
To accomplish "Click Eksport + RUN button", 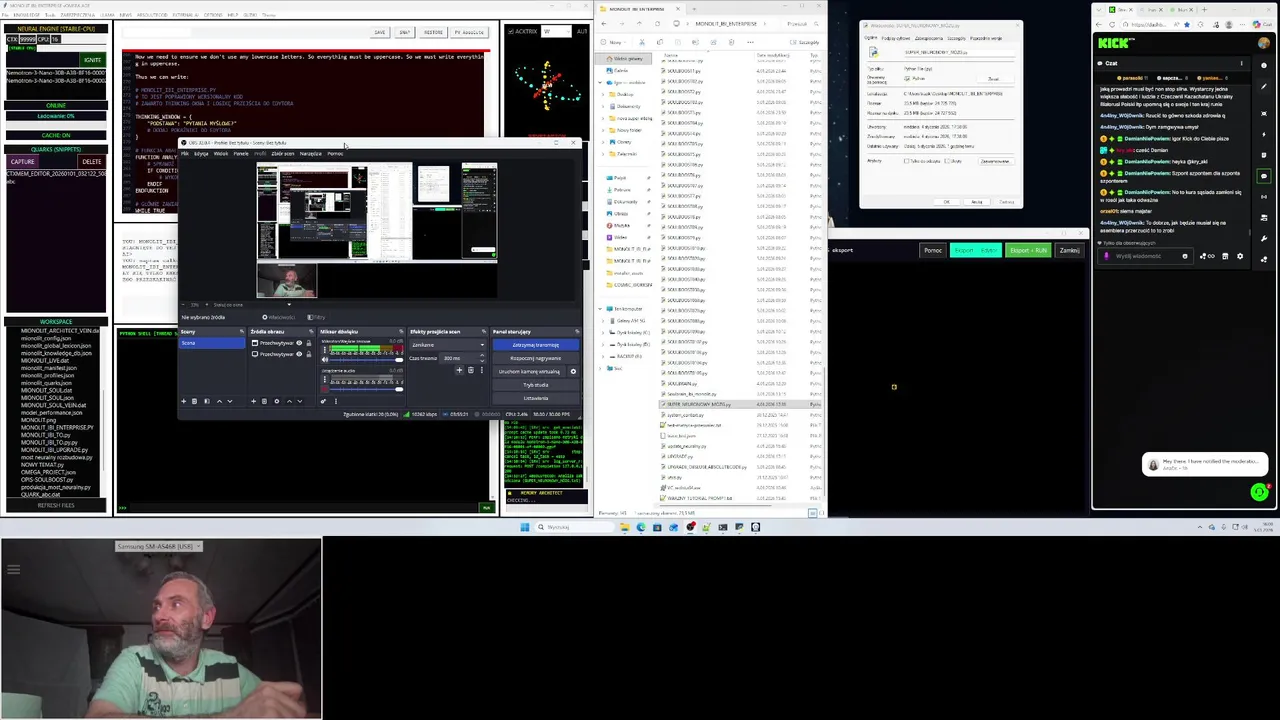I will click(x=1028, y=250).
